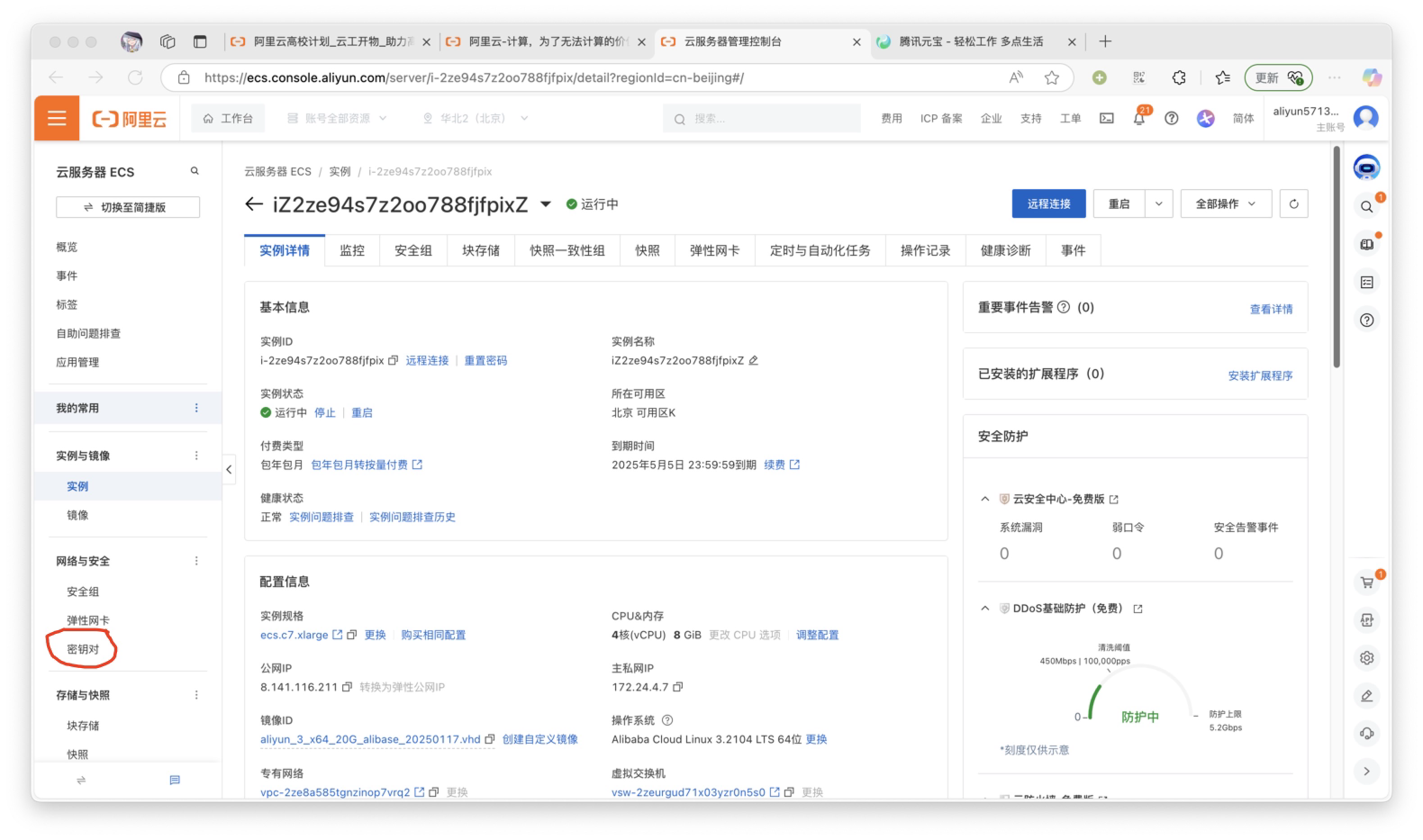Copy the instance ID
1423x840 pixels.
tap(393, 360)
